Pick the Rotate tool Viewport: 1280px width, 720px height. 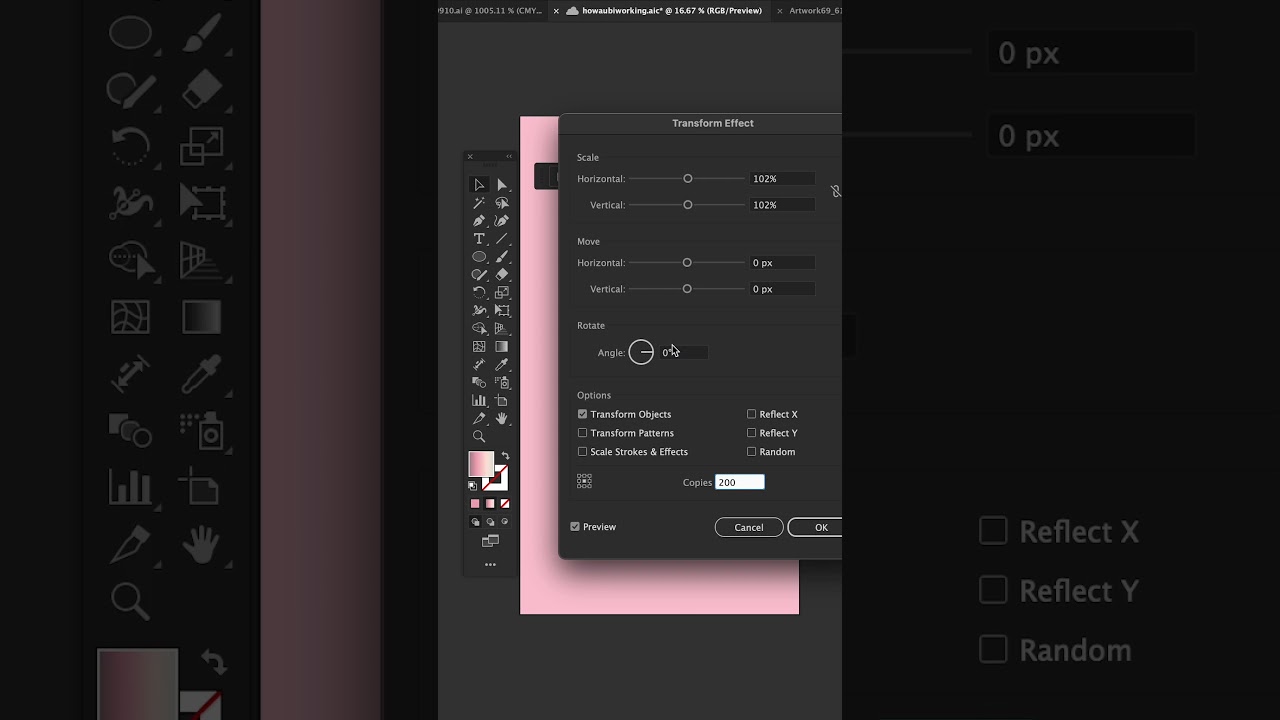pyautogui.click(x=479, y=293)
